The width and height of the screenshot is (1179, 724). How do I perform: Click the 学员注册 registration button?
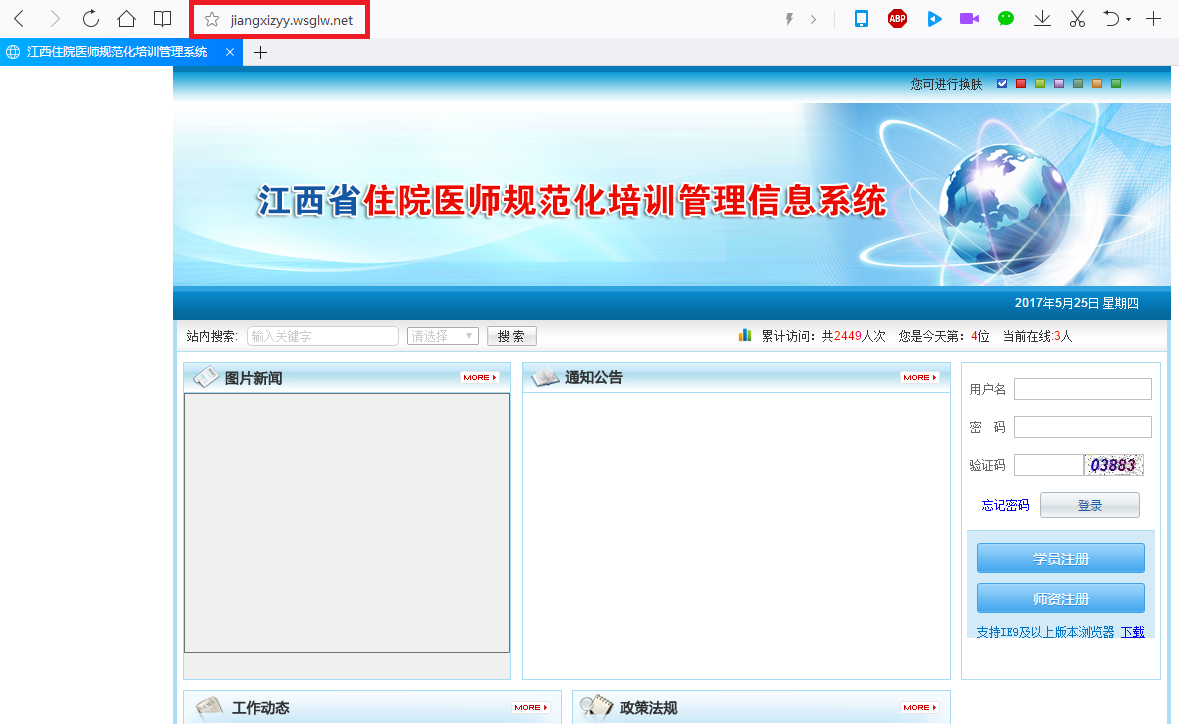[x=1060, y=559]
